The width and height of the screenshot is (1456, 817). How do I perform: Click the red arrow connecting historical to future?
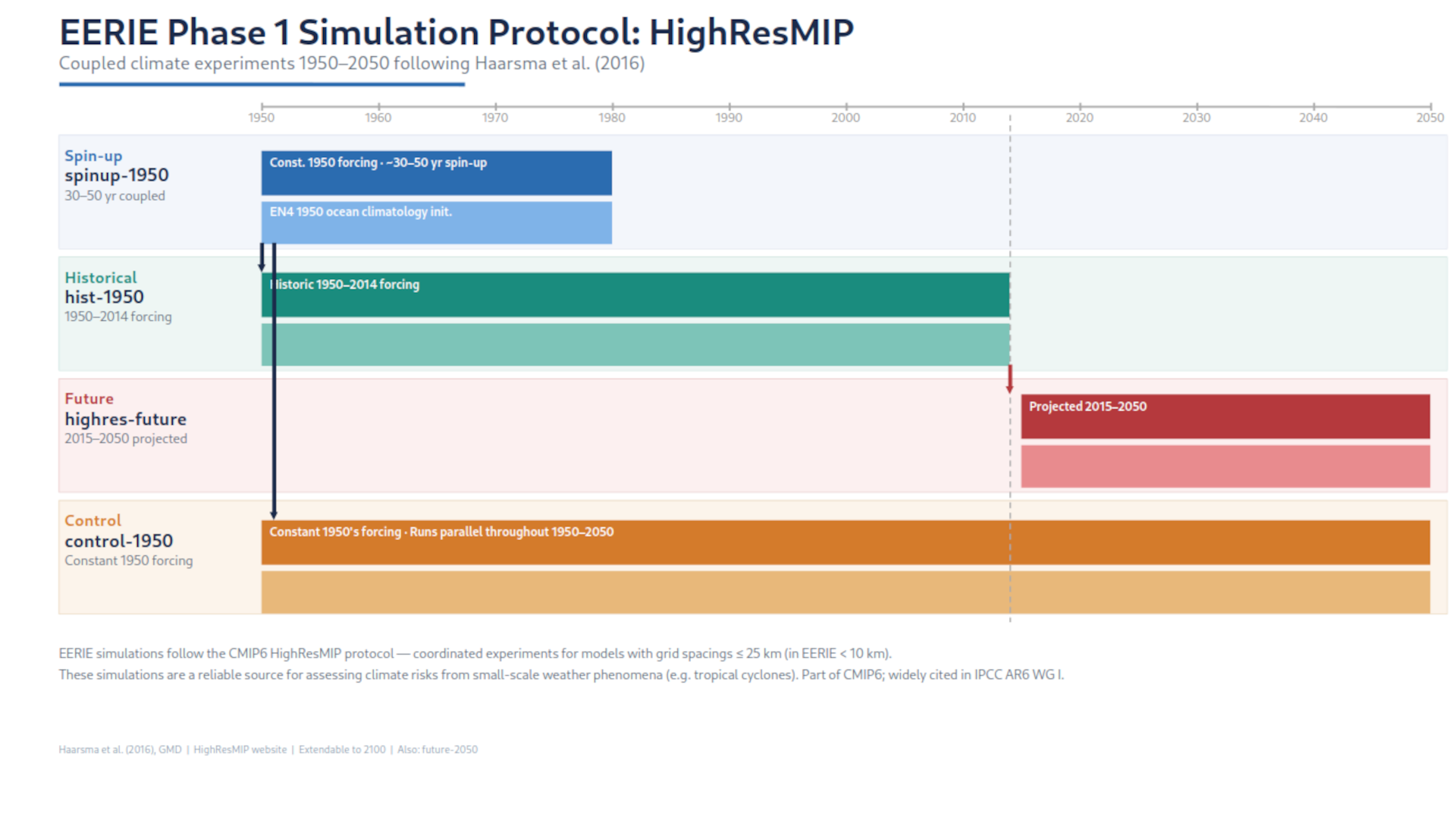[1010, 379]
